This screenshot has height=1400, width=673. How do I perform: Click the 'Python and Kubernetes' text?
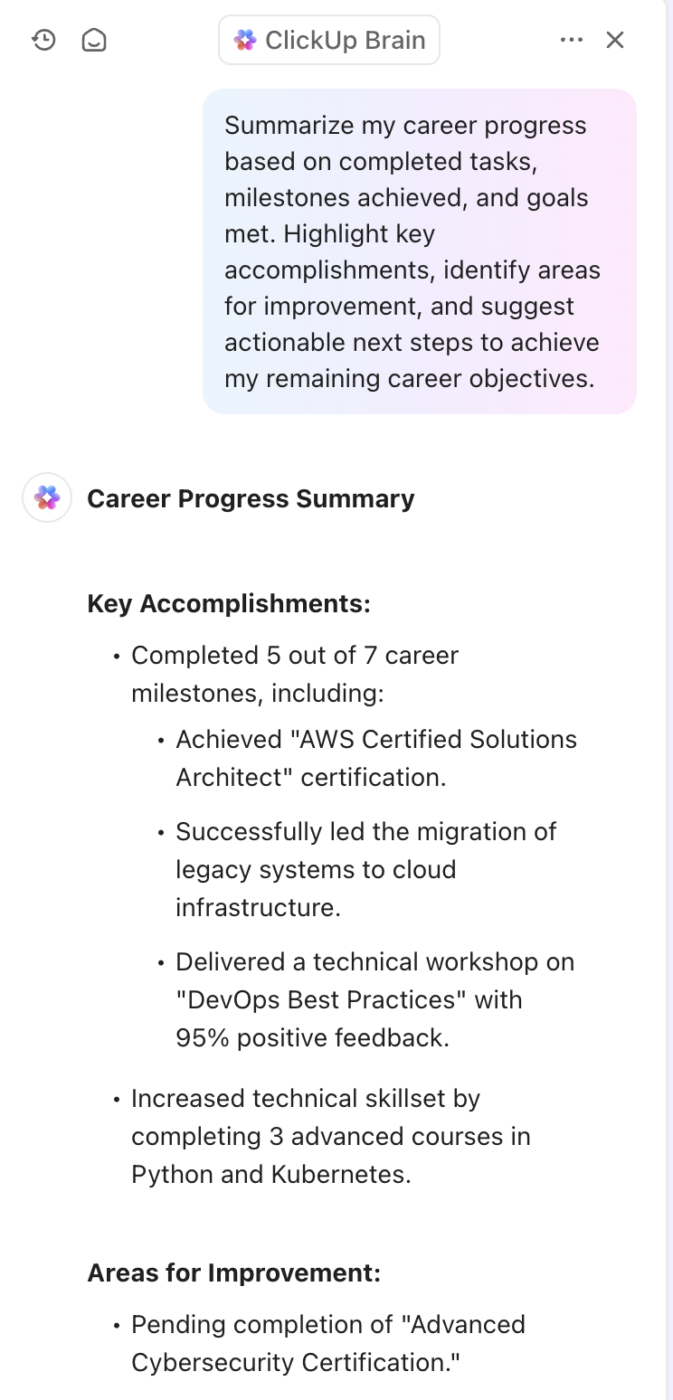(x=271, y=1175)
